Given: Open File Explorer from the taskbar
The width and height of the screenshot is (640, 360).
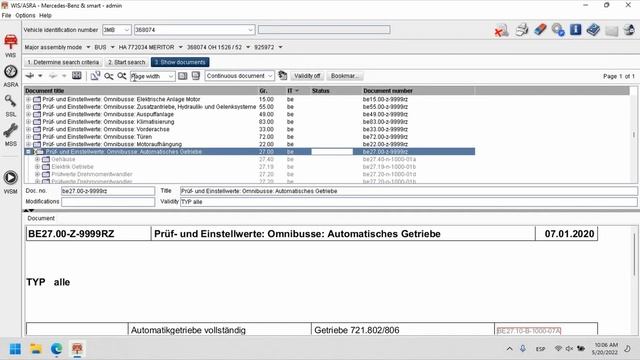Looking at the screenshot, I should coord(36,349).
